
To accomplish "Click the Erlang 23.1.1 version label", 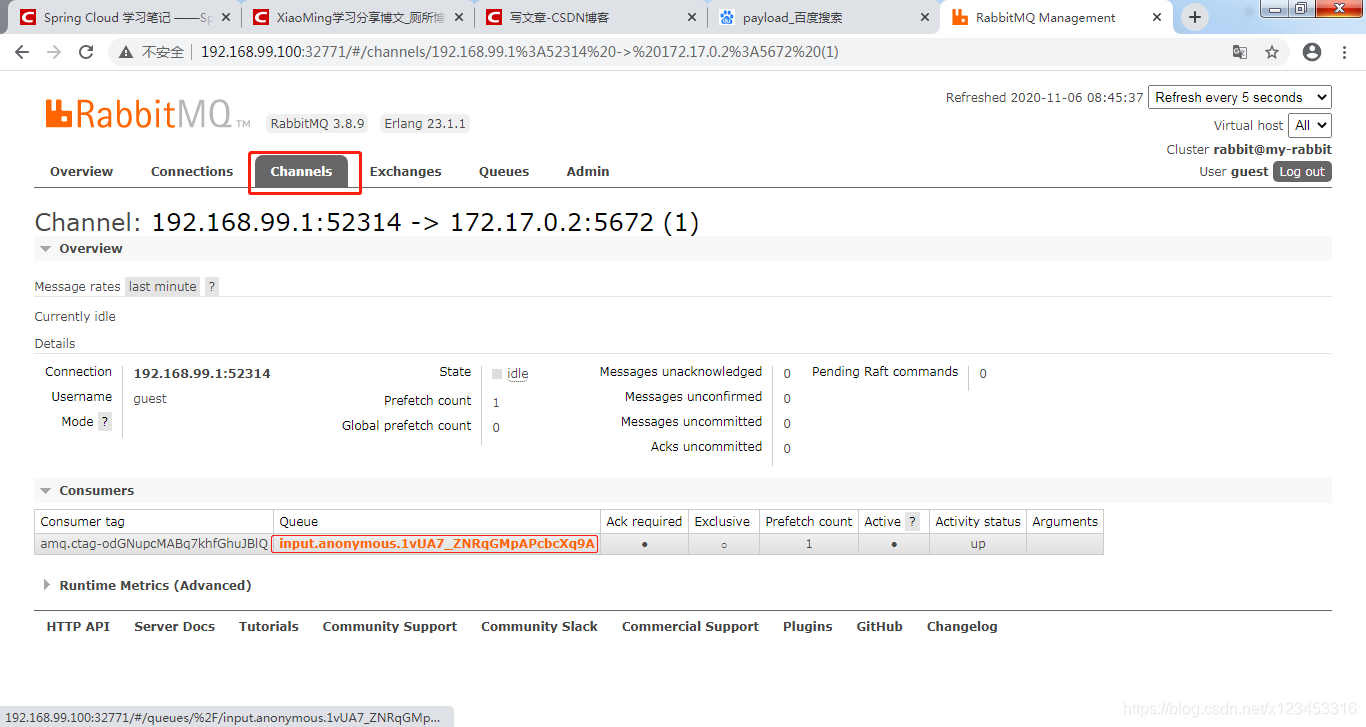I will pos(425,124).
